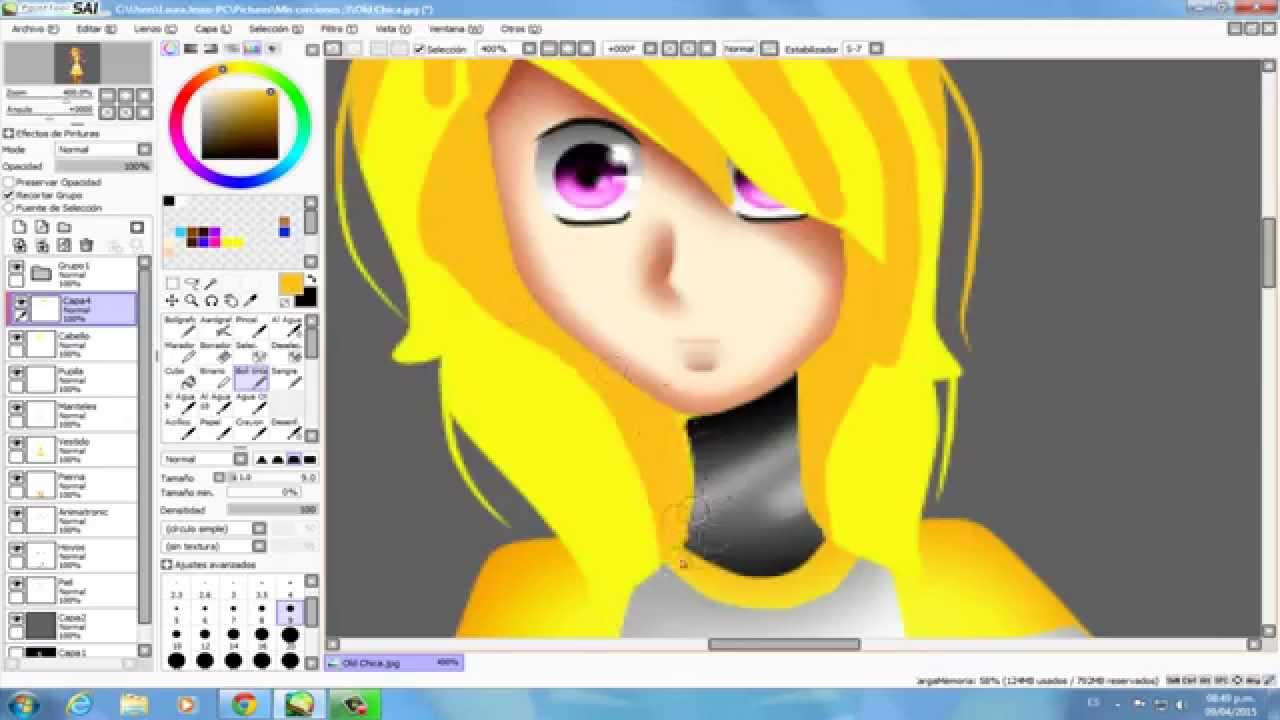
Task: Enable the Preservar Opacidad checkbox
Action: [9, 183]
